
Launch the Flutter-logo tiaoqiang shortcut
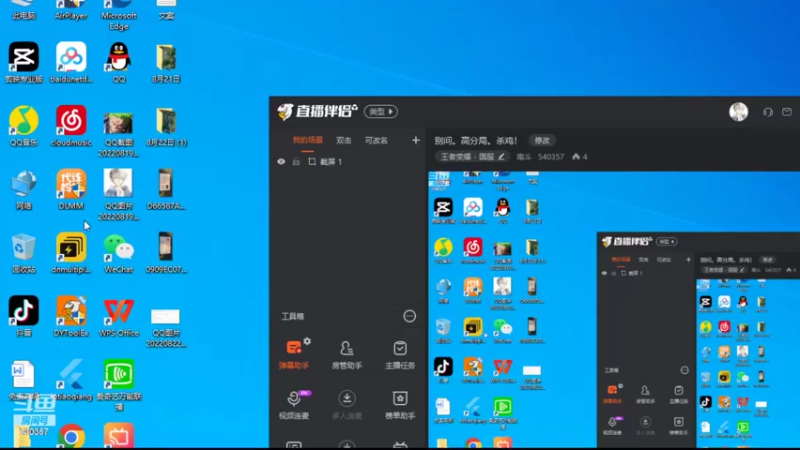[71, 380]
